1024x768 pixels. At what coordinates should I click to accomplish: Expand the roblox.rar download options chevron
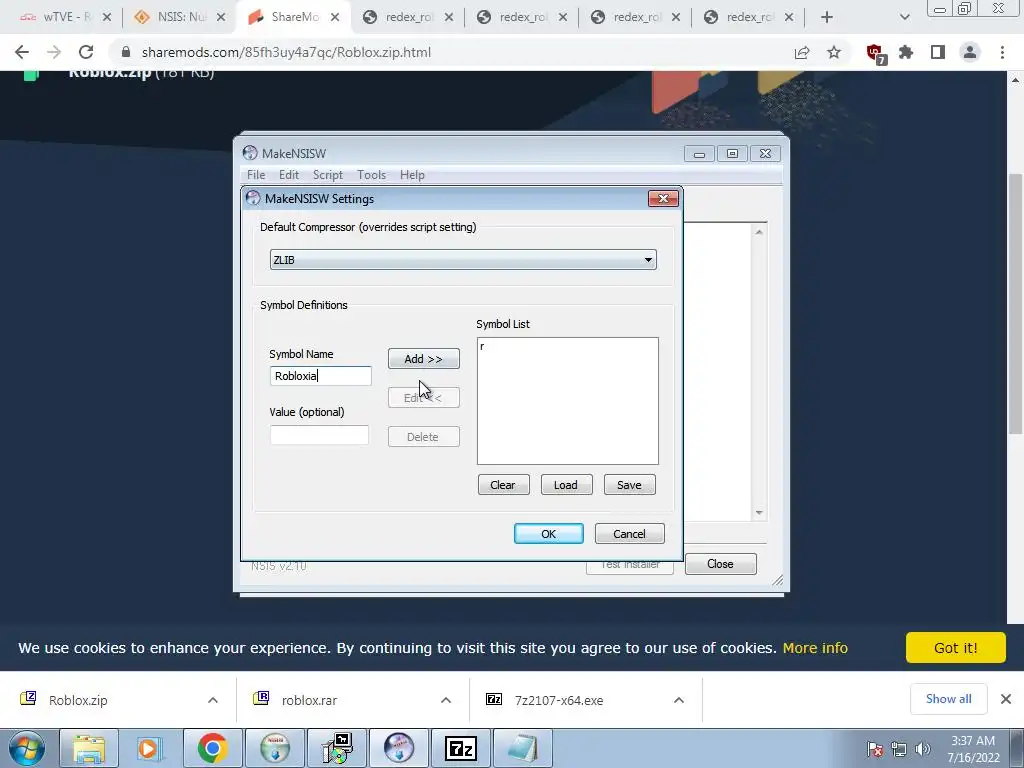446,700
